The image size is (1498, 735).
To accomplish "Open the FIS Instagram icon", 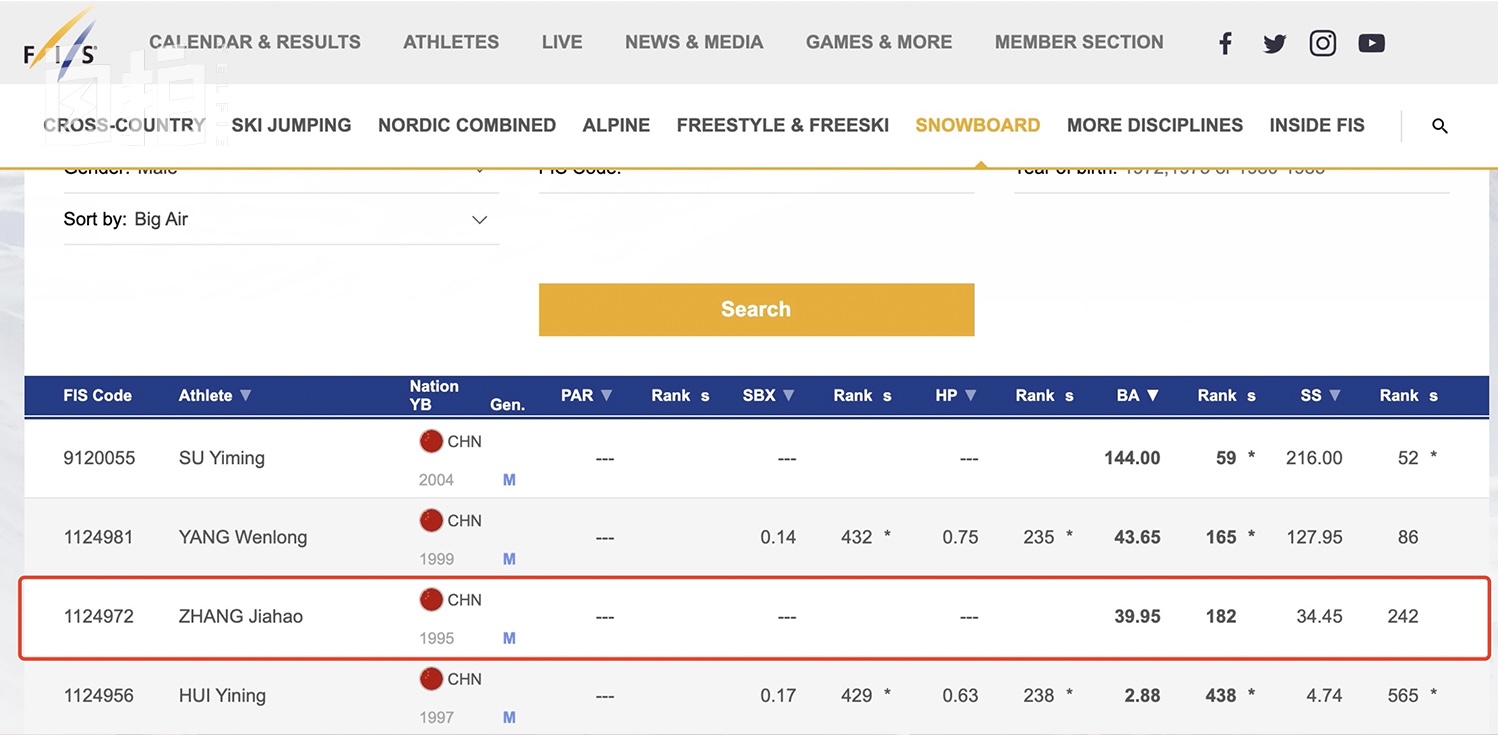I will tap(1323, 43).
